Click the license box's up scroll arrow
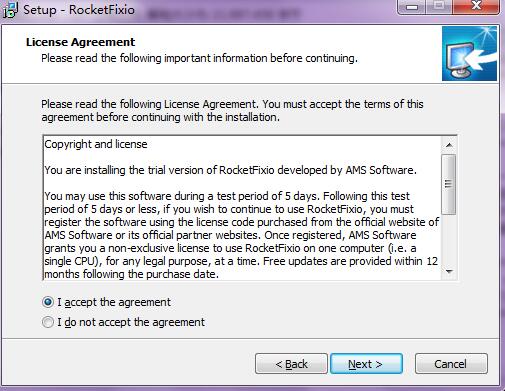This screenshot has height=391, width=505. pos(449,145)
